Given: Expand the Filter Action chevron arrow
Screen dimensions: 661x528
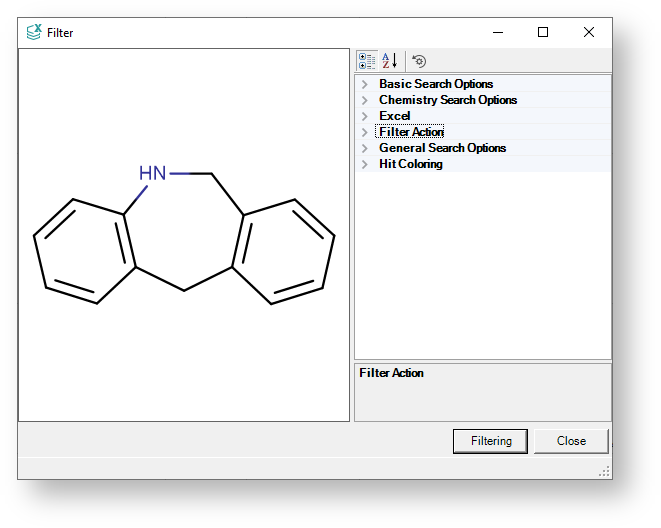Looking at the screenshot, I should [x=365, y=132].
